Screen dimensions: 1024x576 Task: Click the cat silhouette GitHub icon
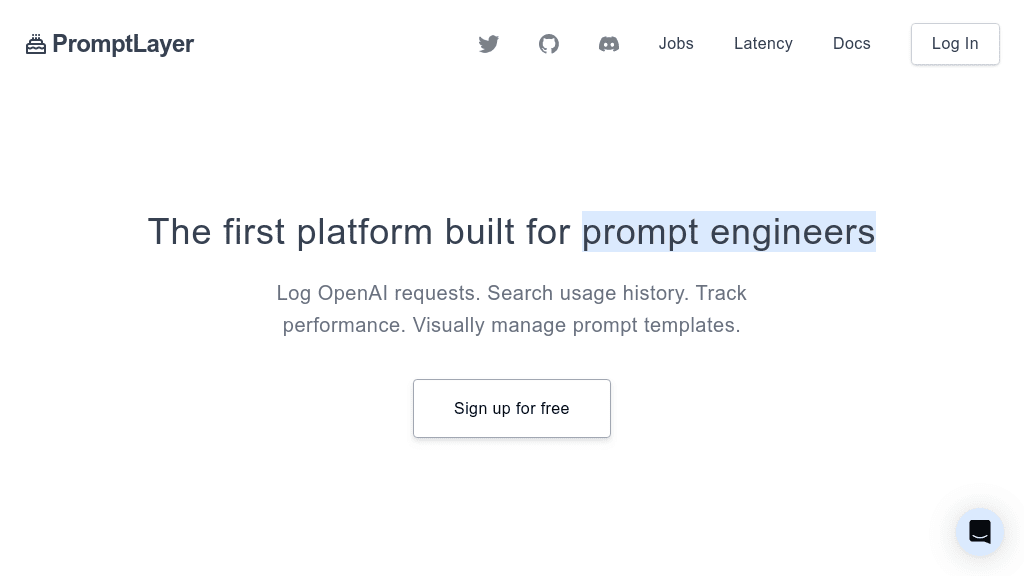(x=549, y=44)
